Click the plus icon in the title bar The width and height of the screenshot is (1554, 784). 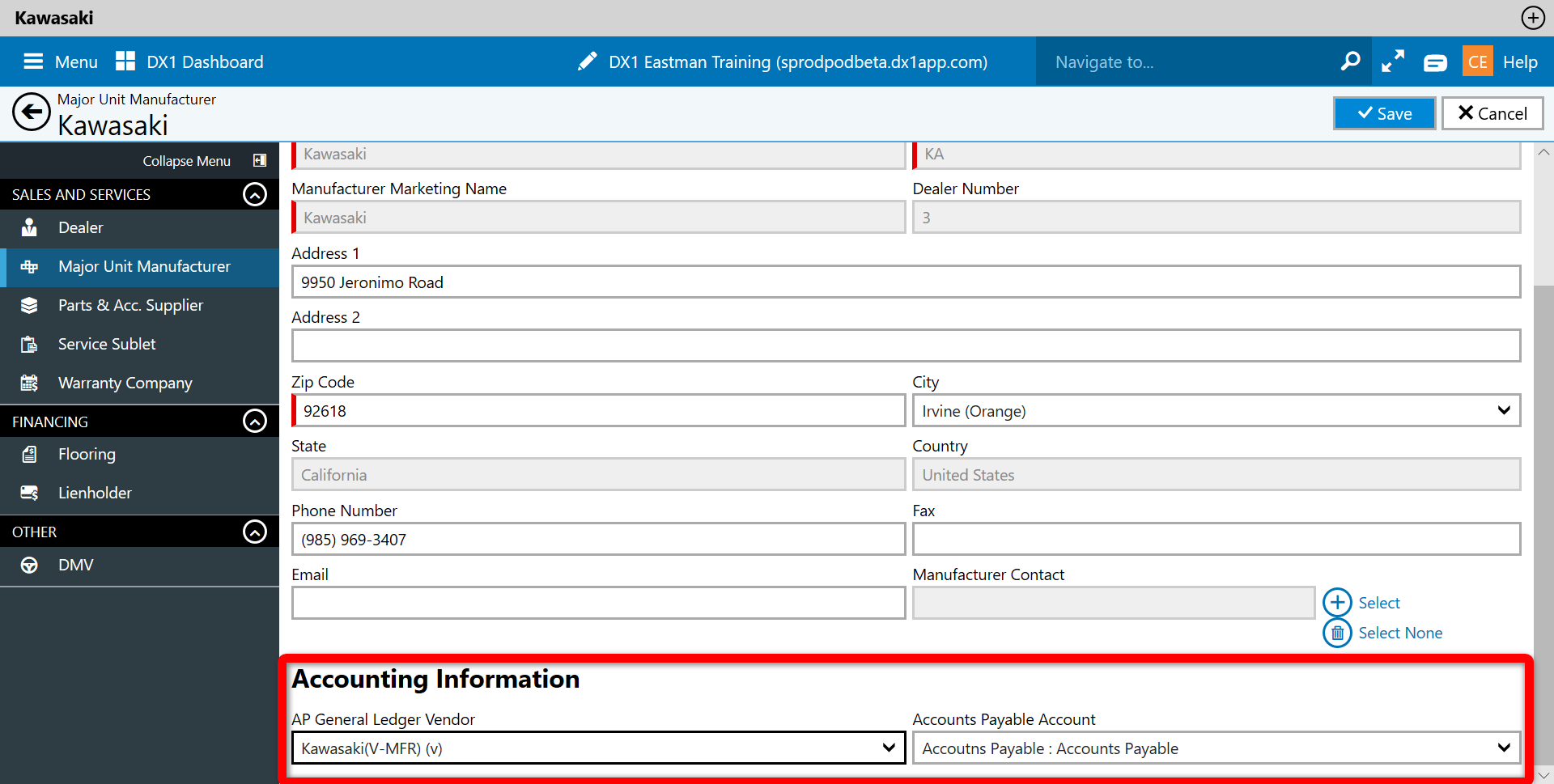pyautogui.click(x=1533, y=18)
